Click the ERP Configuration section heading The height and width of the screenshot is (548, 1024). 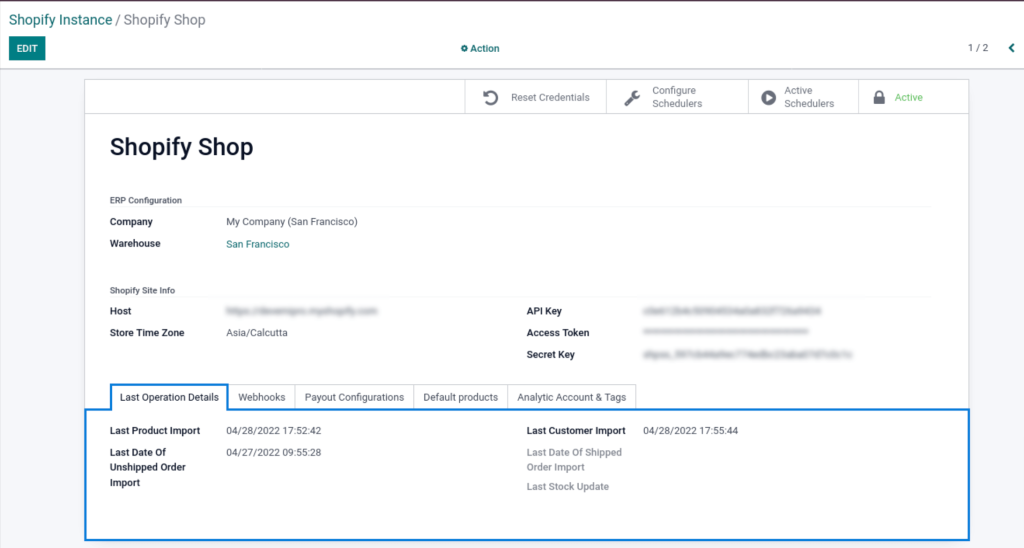(x=146, y=201)
